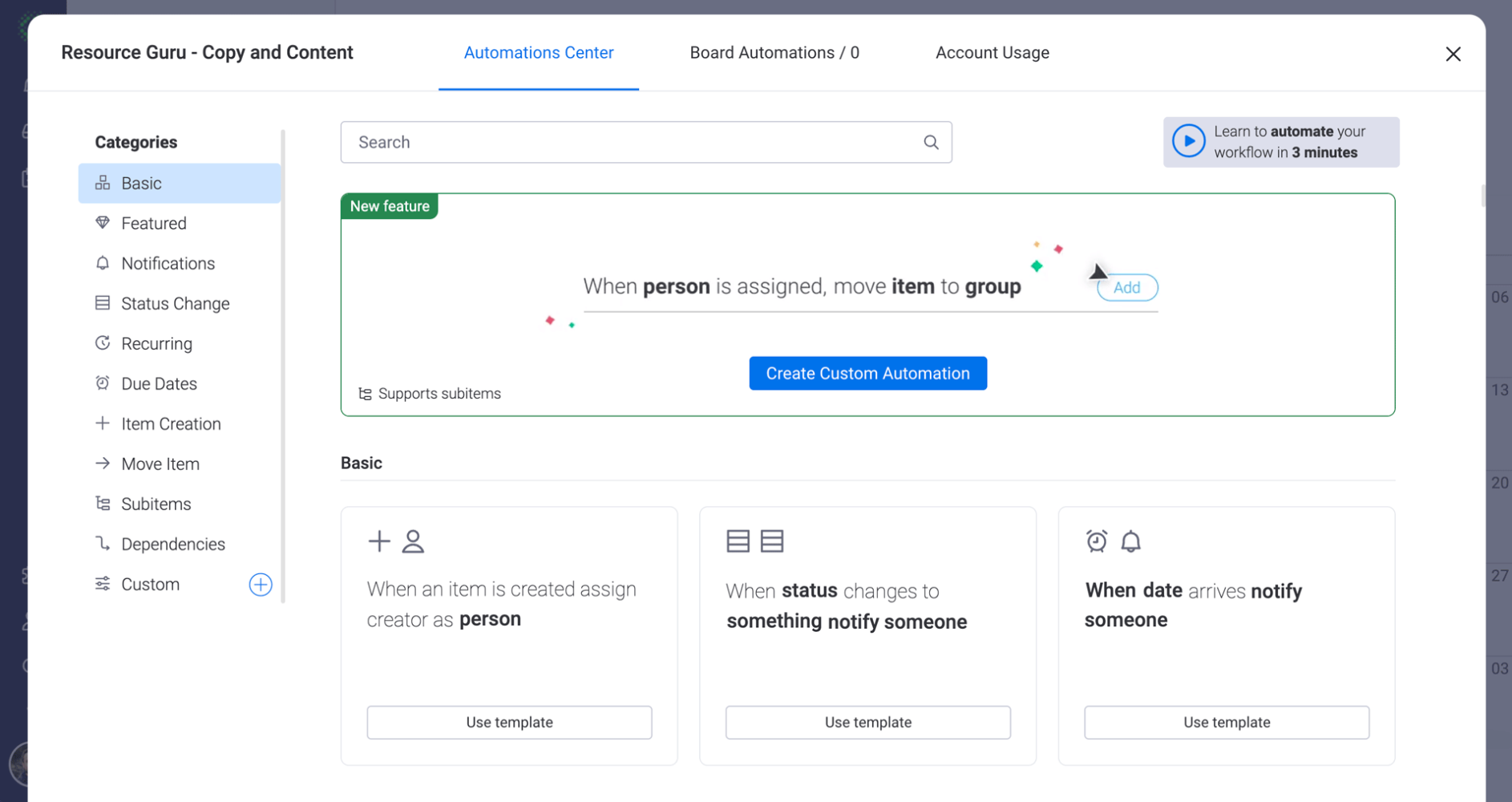Choose Status Change category

pos(175,303)
